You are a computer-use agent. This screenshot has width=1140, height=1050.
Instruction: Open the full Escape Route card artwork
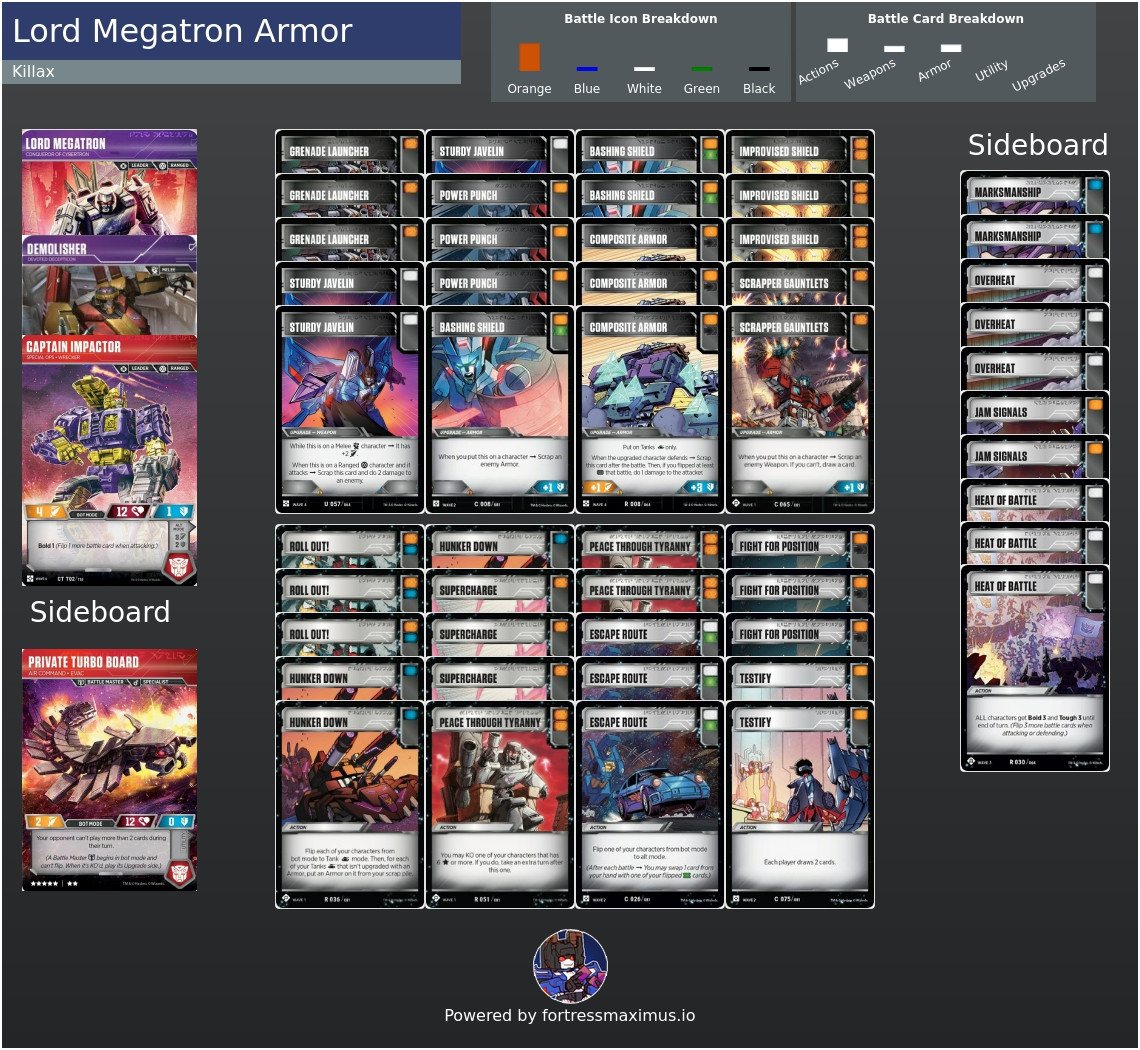click(650, 777)
